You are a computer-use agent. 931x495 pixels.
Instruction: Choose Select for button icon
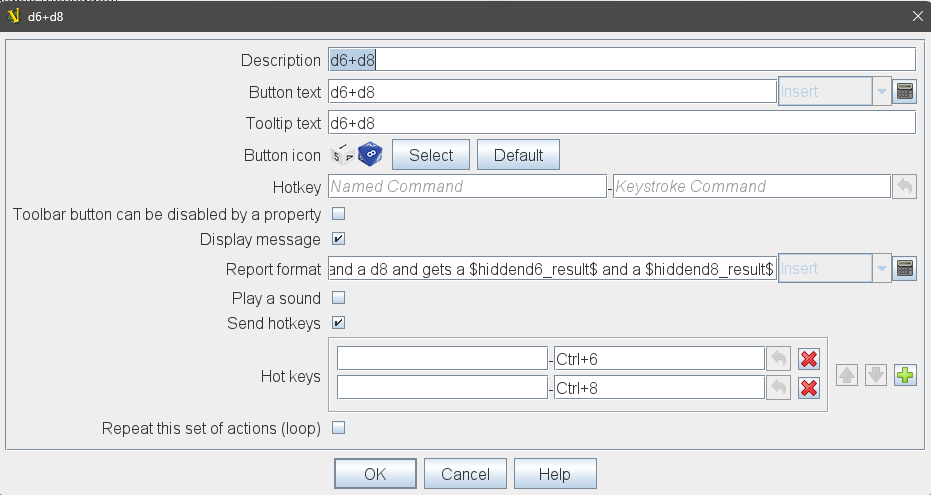[x=431, y=155]
